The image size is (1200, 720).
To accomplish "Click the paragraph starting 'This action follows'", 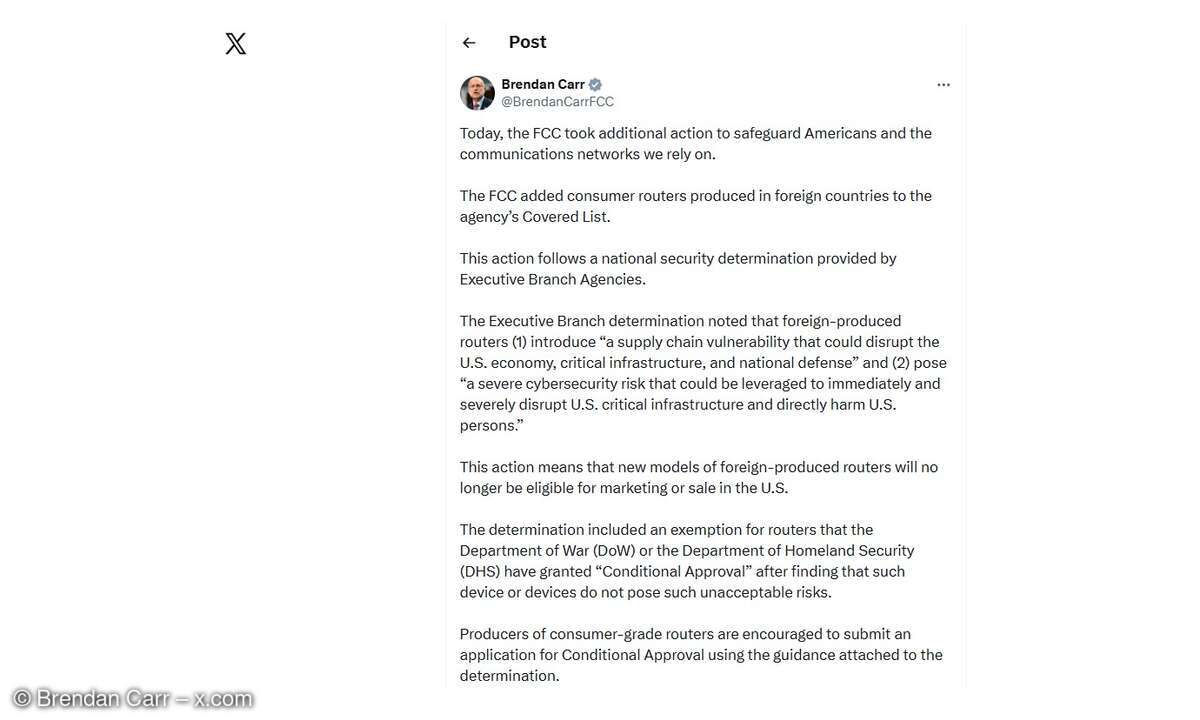I will pyautogui.click(x=678, y=269).
